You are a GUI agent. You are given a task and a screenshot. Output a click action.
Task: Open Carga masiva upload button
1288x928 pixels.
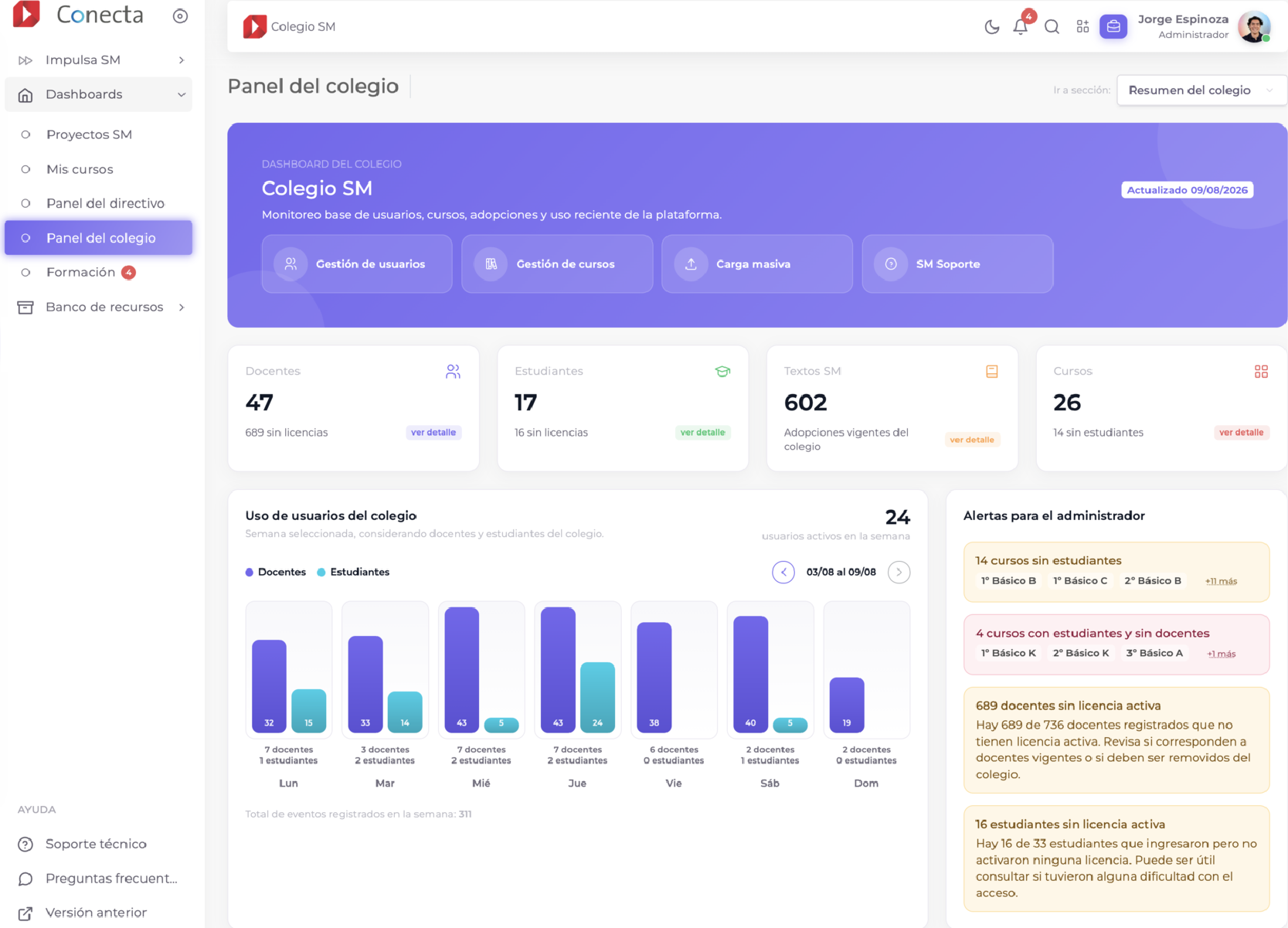coord(757,264)
